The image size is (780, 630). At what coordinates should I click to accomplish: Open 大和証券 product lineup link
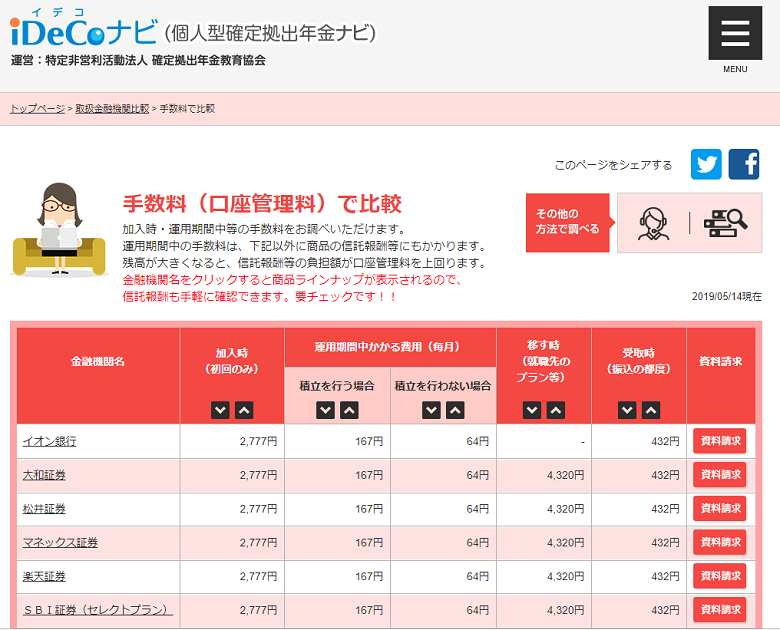[44, 475]
